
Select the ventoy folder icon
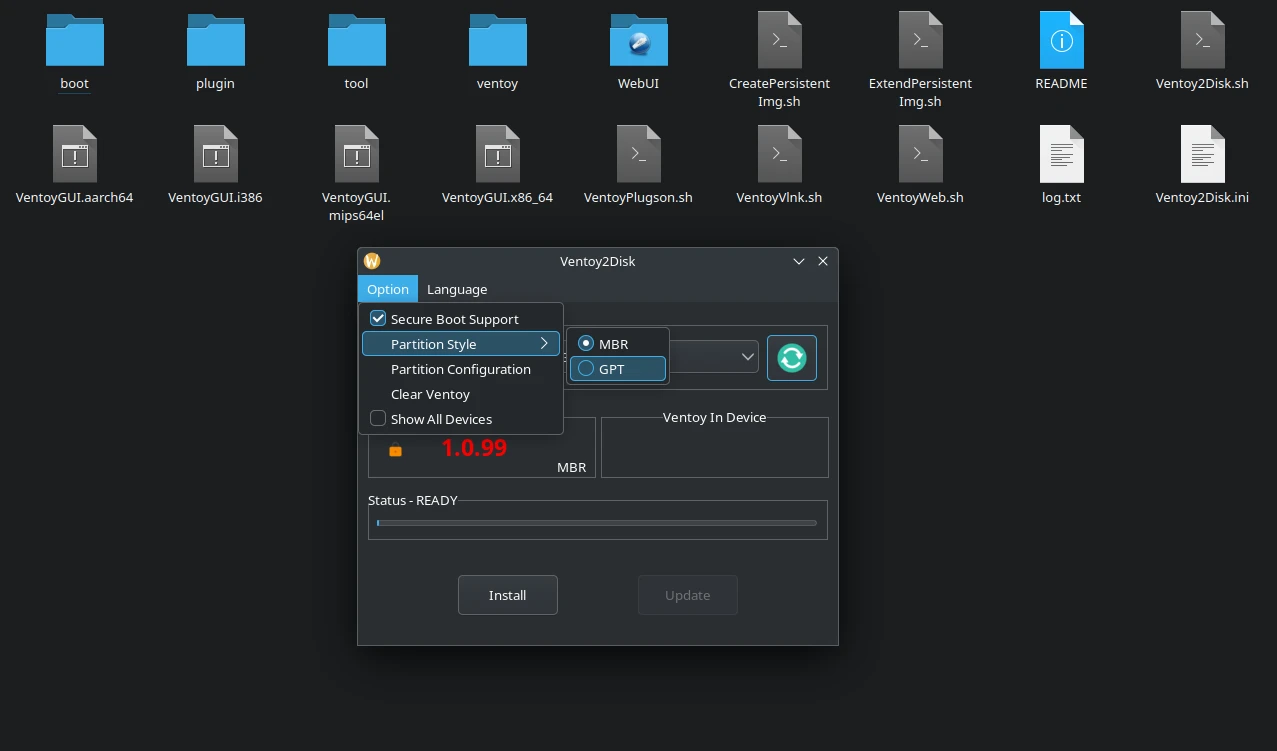pyautogui.click(x=498, y=40)
